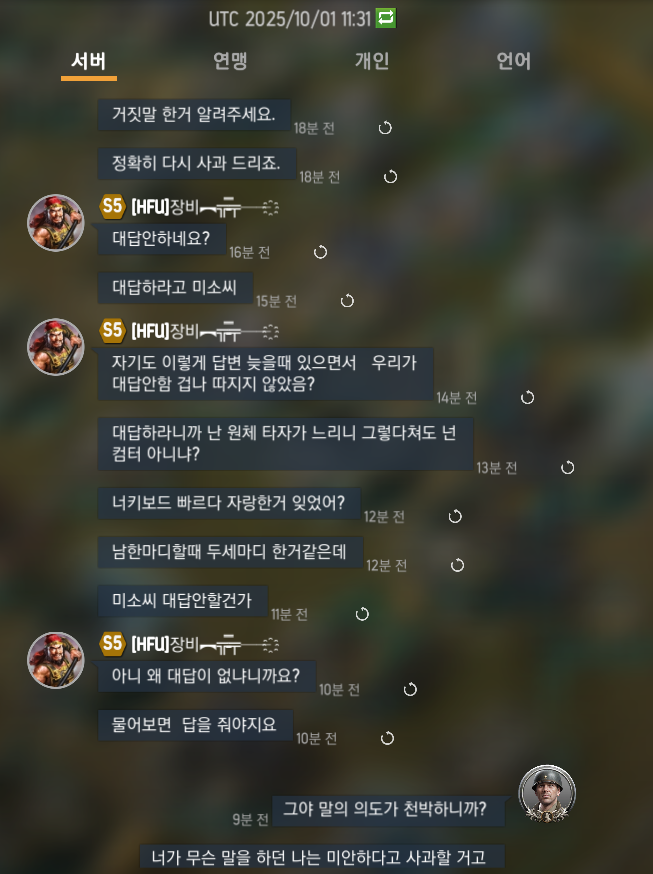653x874 pixels.
Task: Open the soldier helmet avatar profile
Action: pos(547,793)
